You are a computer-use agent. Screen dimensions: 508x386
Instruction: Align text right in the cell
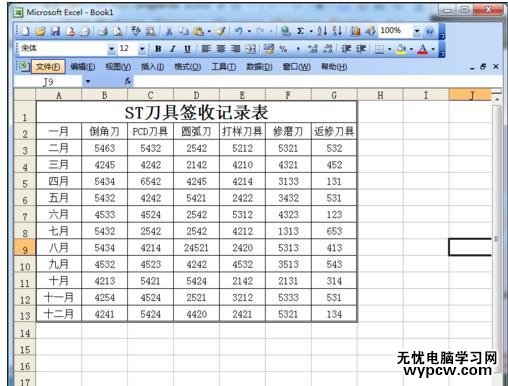[235, 49]
